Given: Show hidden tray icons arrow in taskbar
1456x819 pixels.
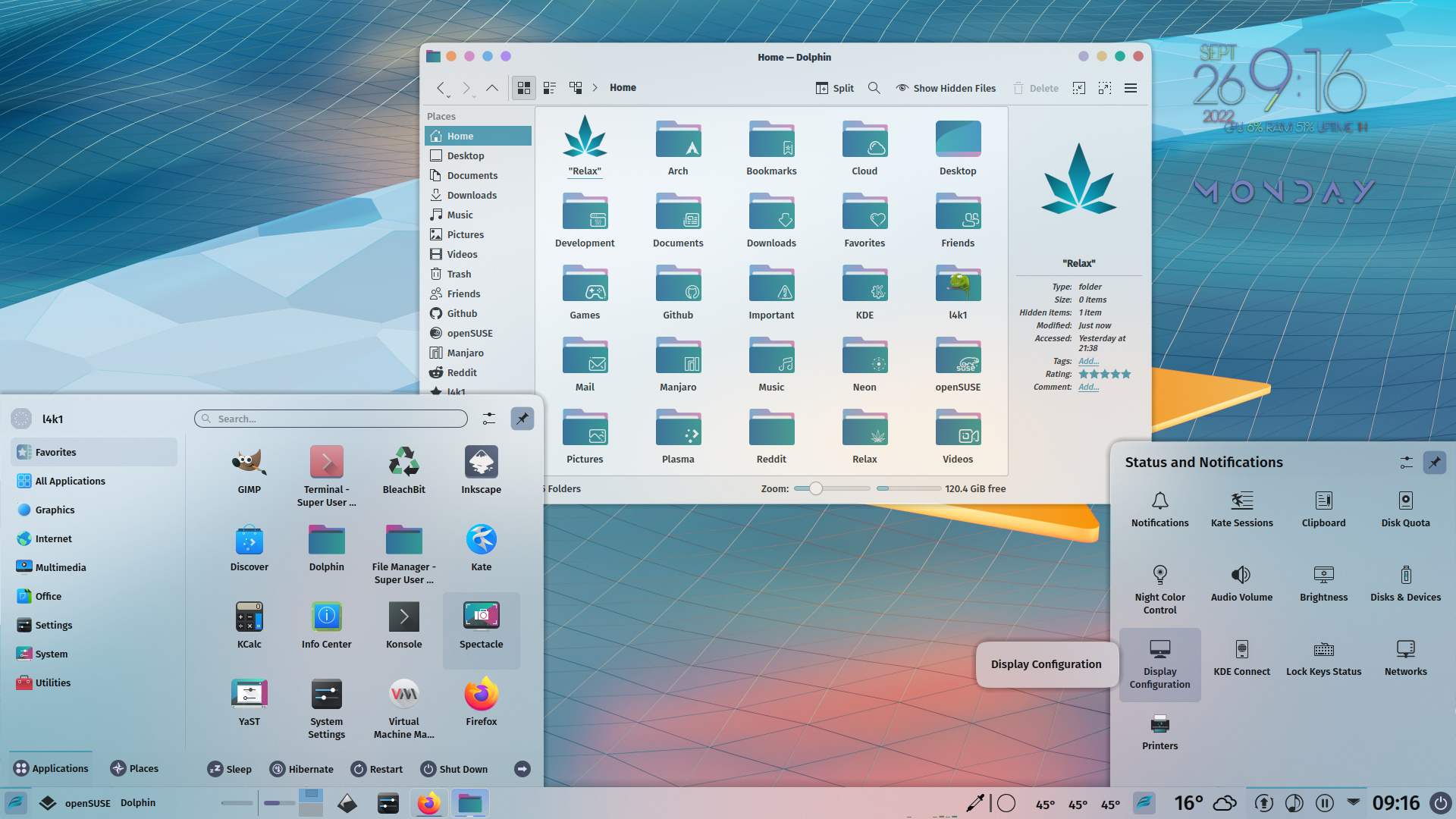Looking at the screenshot, I should (x=1354, y=802).
